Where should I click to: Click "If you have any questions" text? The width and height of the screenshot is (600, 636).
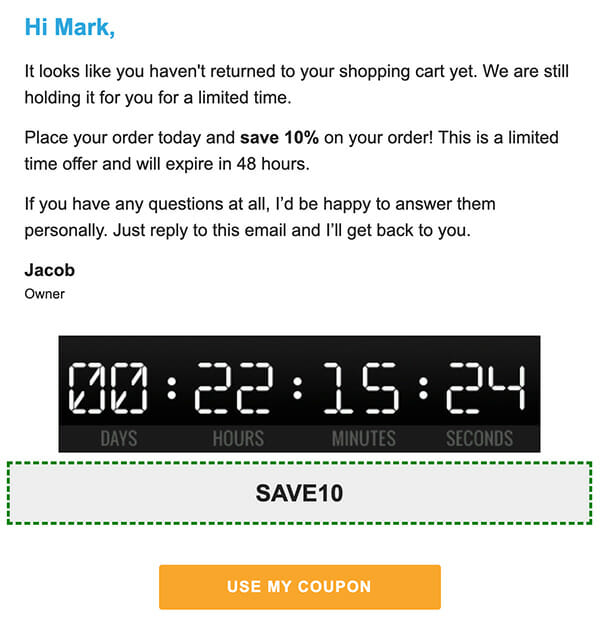[125, 204]
